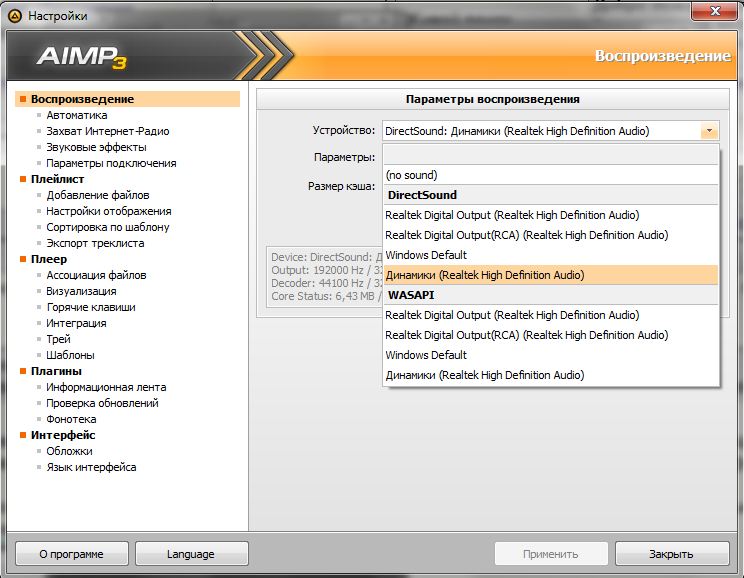Open Параметры подключения settings page
Screen dimensions: 744x578
click(111, 163)
